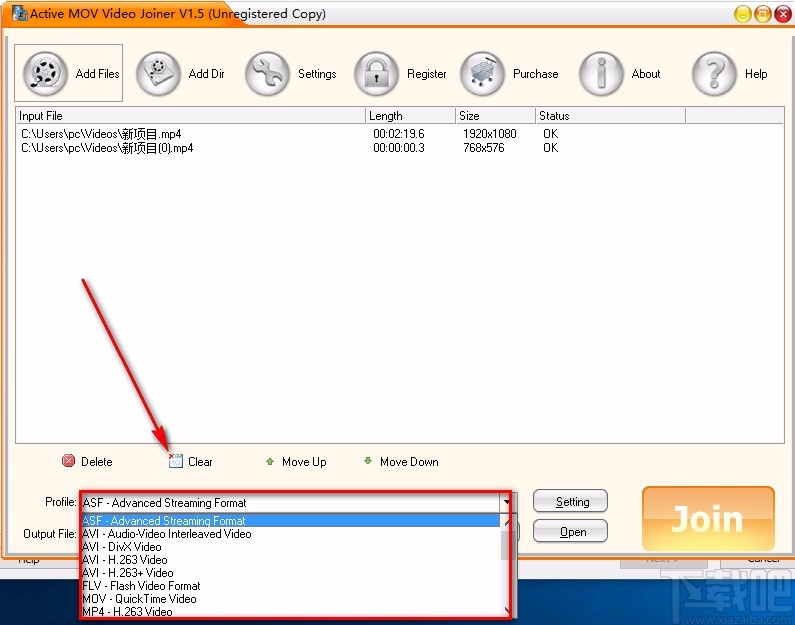Minimize the window with the yellow button
The height and width of the screenshot is (625, 795).
pos(742,14)
